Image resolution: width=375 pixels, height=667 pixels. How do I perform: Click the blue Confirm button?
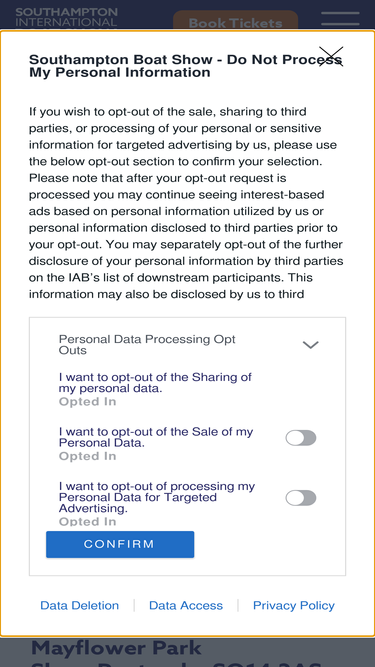[x=120, y=544]
